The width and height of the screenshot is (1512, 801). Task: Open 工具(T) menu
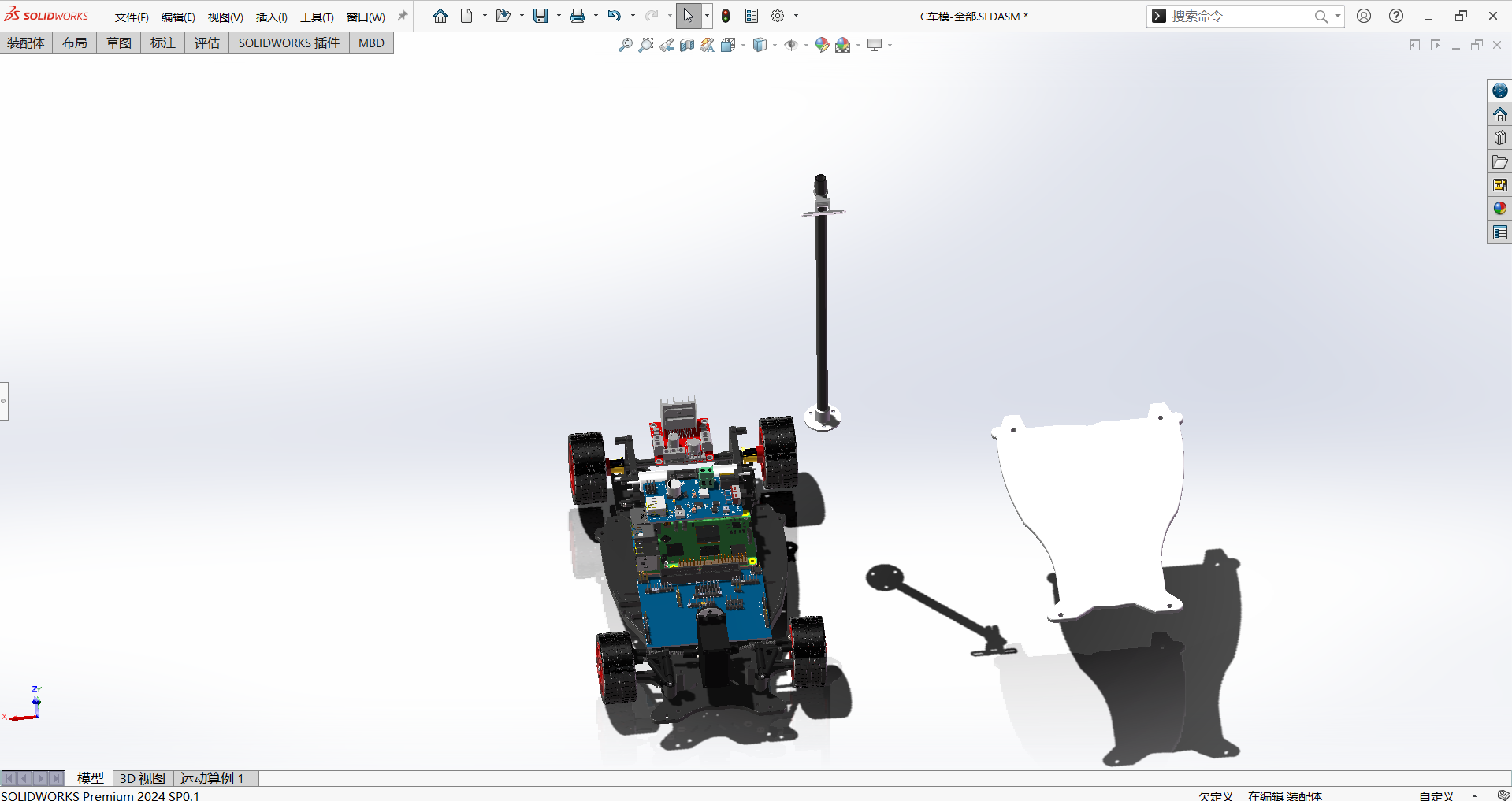point(317,17)
